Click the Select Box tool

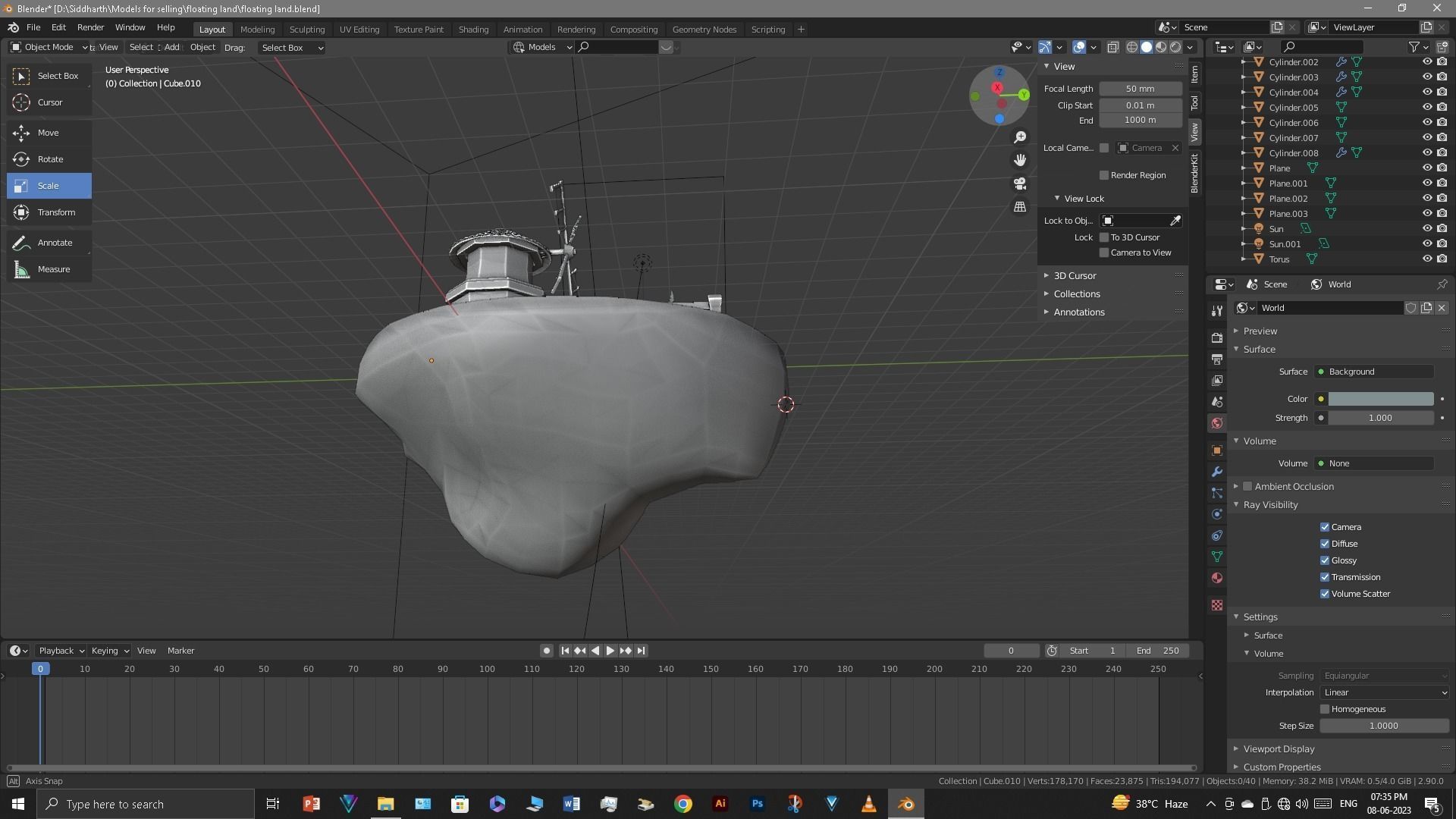(x=49, y=76)
